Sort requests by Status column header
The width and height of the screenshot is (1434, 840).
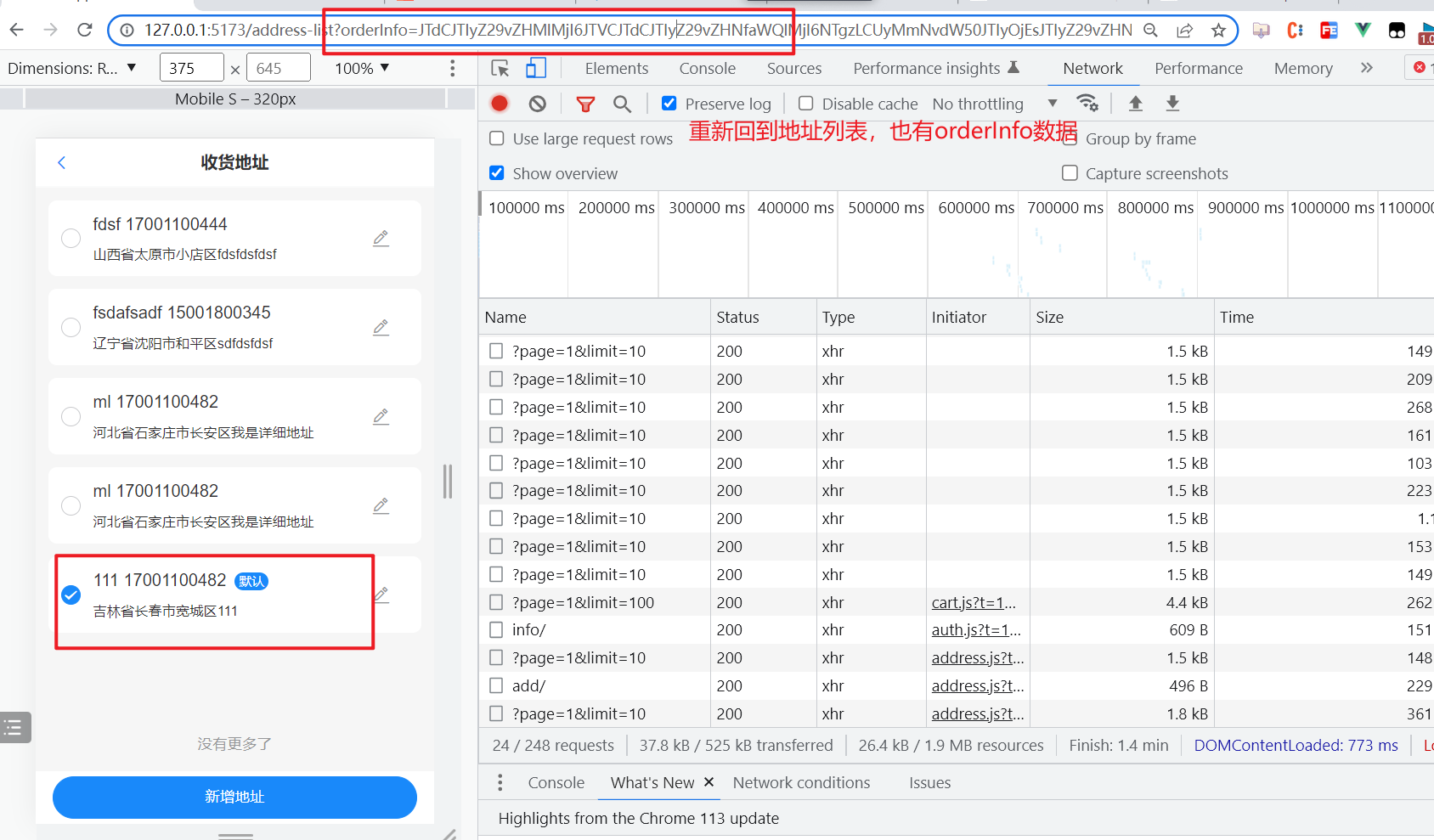763,317
